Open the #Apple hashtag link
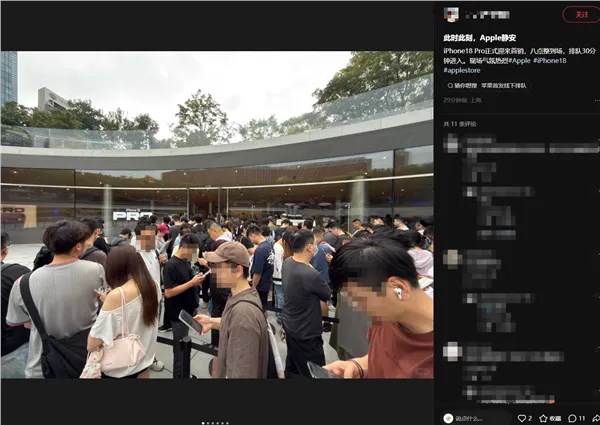This screenshot has width=600, height=425. (x=519, y=60)
